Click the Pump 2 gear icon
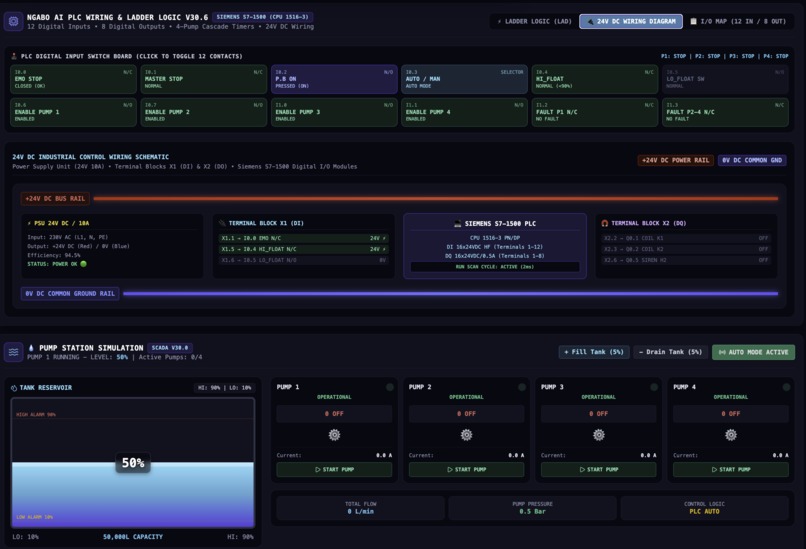 click(466, 435)
